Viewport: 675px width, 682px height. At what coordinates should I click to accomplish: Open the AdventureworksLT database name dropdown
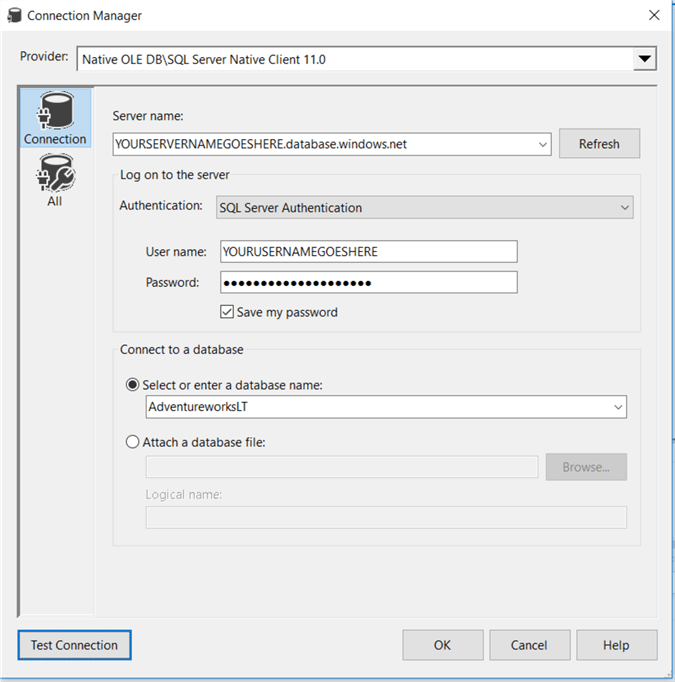[x=619, y=407]
